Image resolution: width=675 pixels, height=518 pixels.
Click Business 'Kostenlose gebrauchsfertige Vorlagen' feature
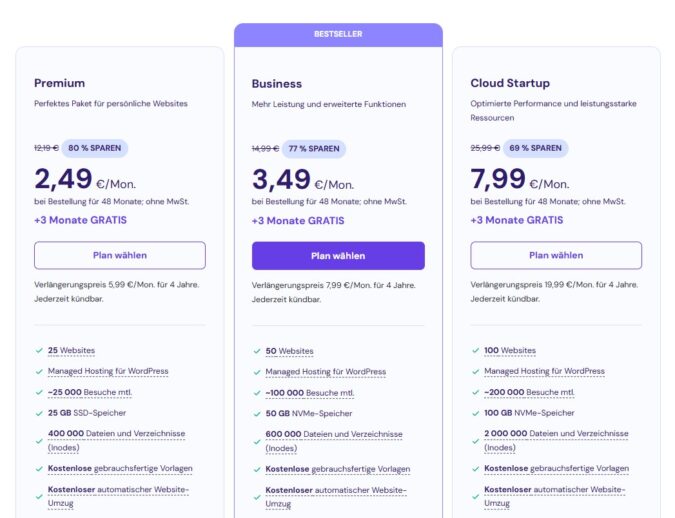(337, 469)
